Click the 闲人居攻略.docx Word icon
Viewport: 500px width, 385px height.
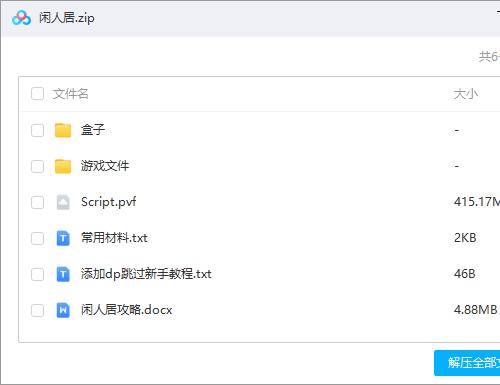[63, 310]
